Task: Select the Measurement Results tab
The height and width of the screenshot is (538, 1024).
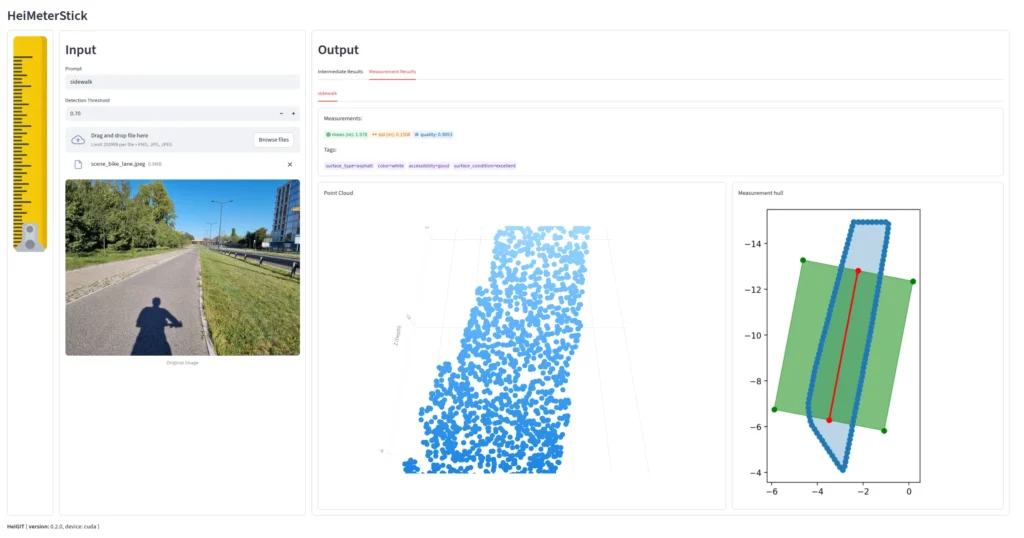Action: [x=392, y=72]
